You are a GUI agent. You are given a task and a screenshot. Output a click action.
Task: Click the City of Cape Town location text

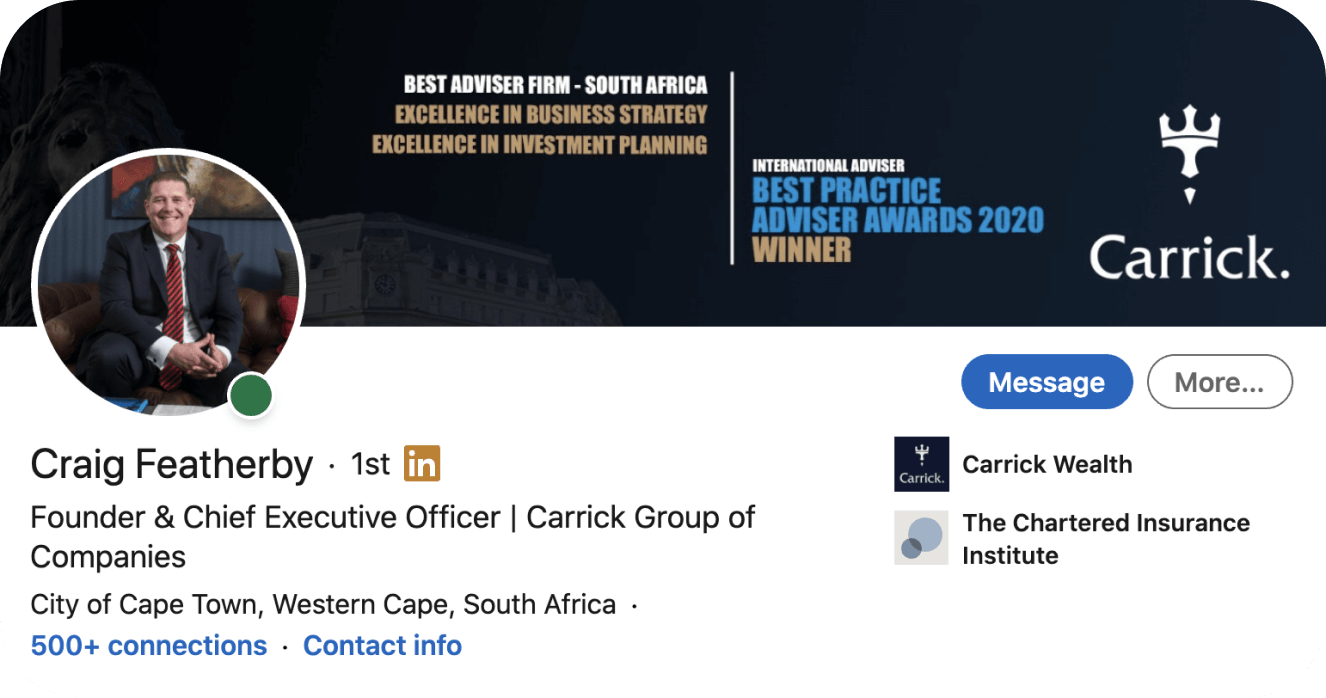(323, 604)
